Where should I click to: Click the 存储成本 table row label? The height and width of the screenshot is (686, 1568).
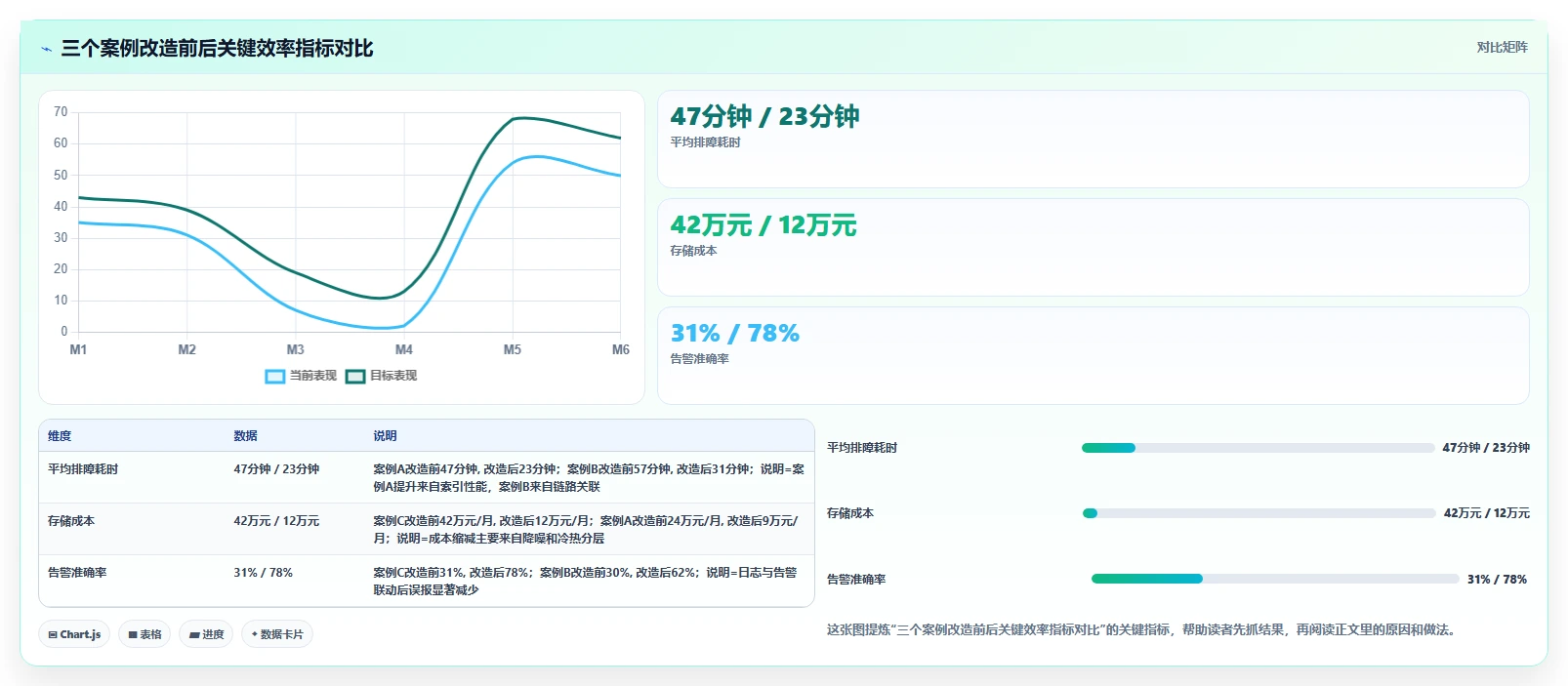(x=71, y=521)
